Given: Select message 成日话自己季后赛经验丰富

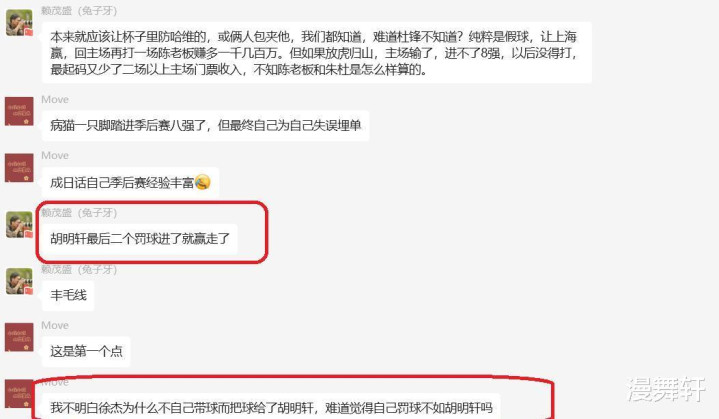Looking at the screenshot, I should coord(130,182).
